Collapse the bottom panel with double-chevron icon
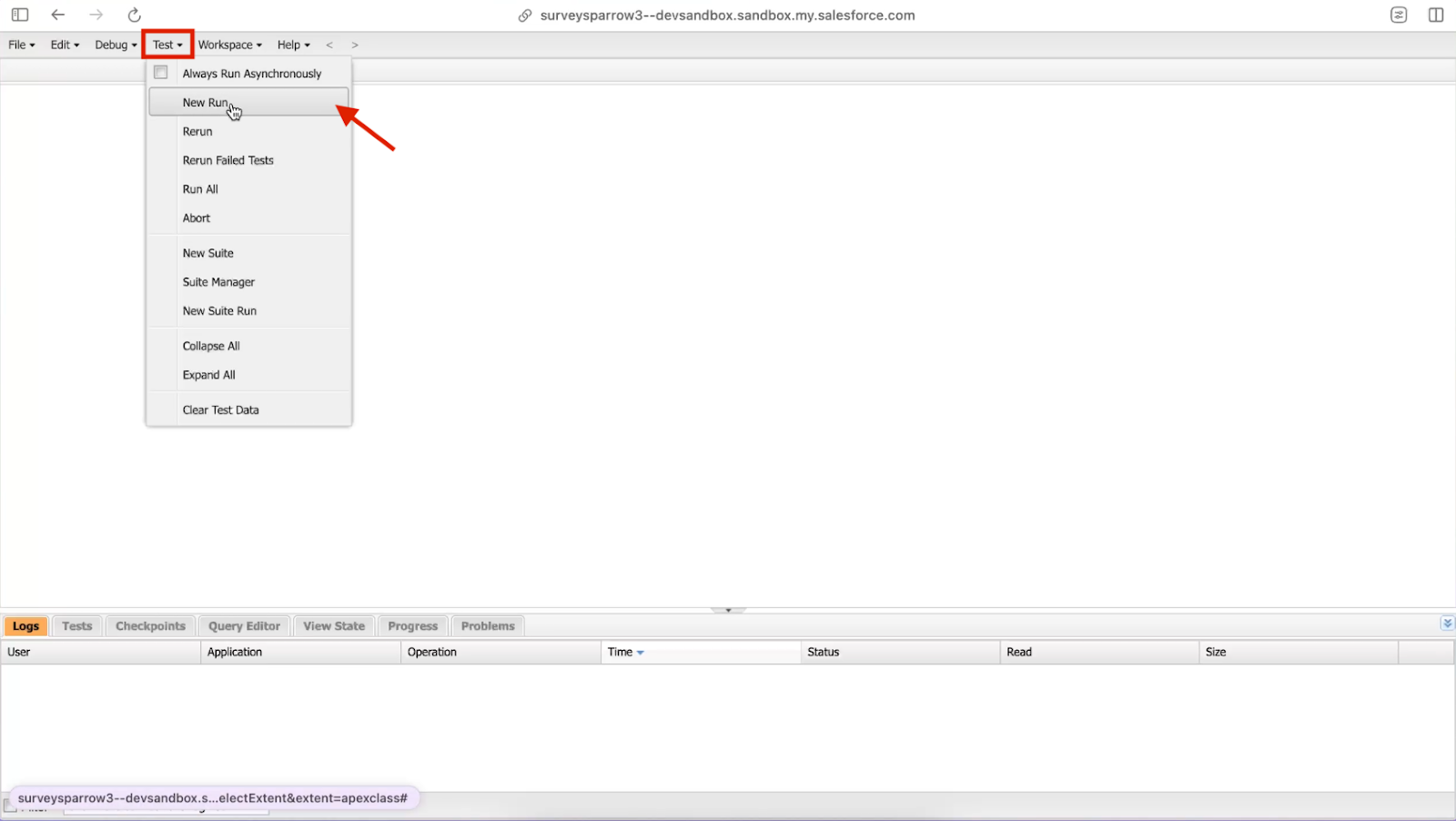This screenshot has width=1456, height=821. 1447,623
